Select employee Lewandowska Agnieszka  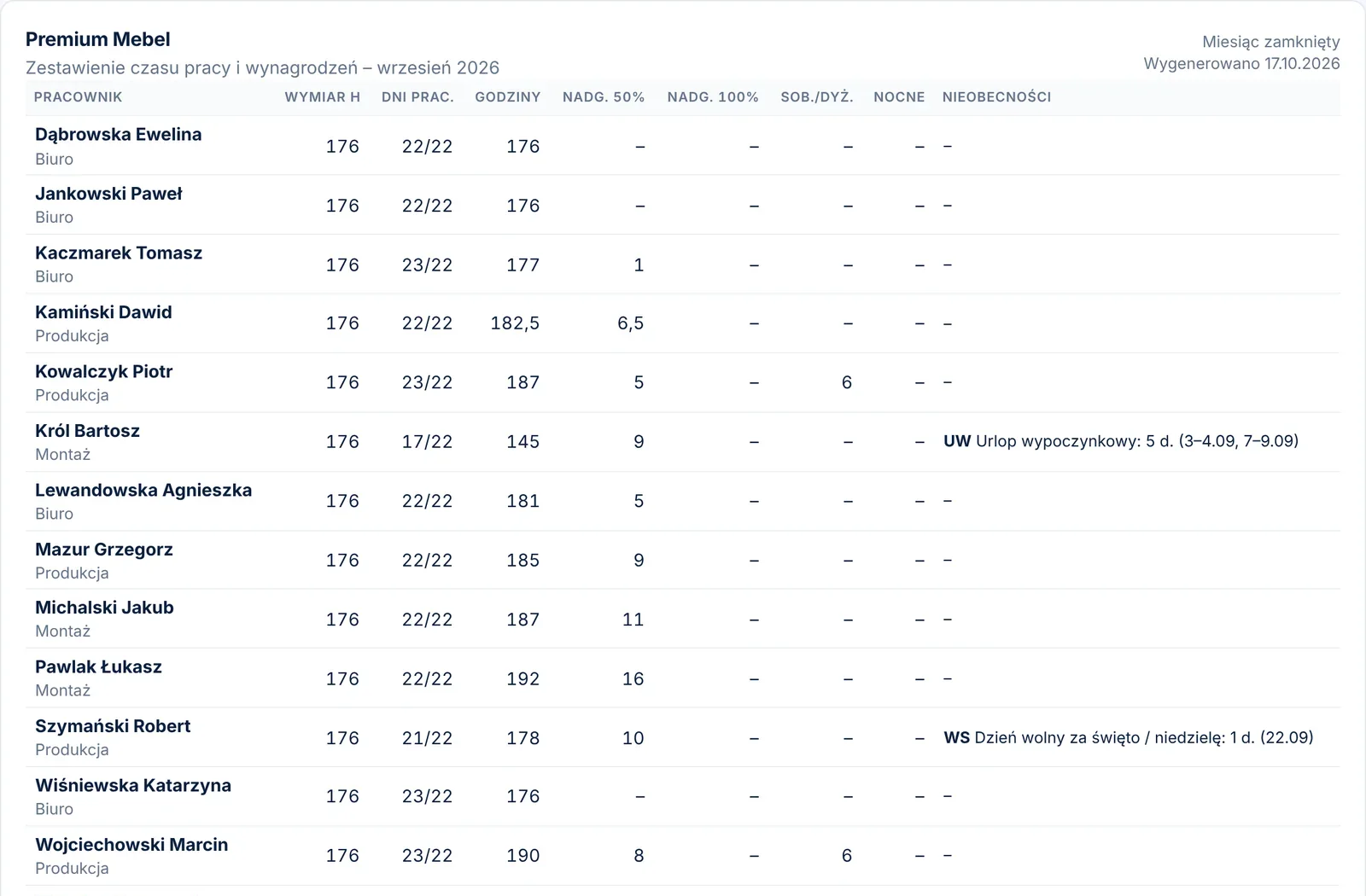coord(143,491)
